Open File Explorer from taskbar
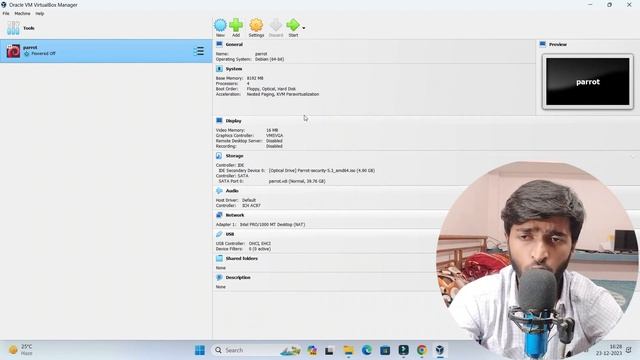This screenshot has width=640, height=360. 348,350
